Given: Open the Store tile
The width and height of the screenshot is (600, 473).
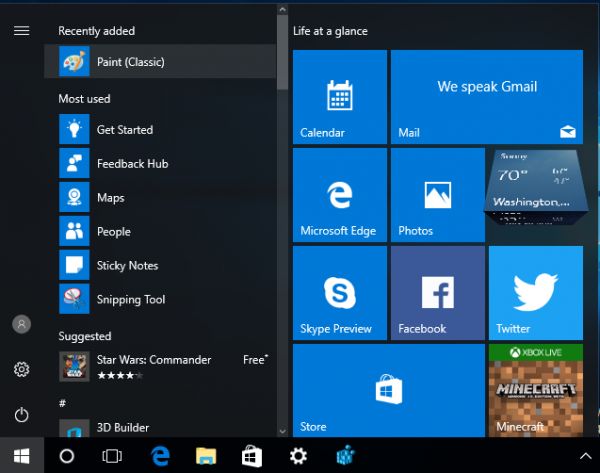Looking at the screenshot, I should [389, 390].
